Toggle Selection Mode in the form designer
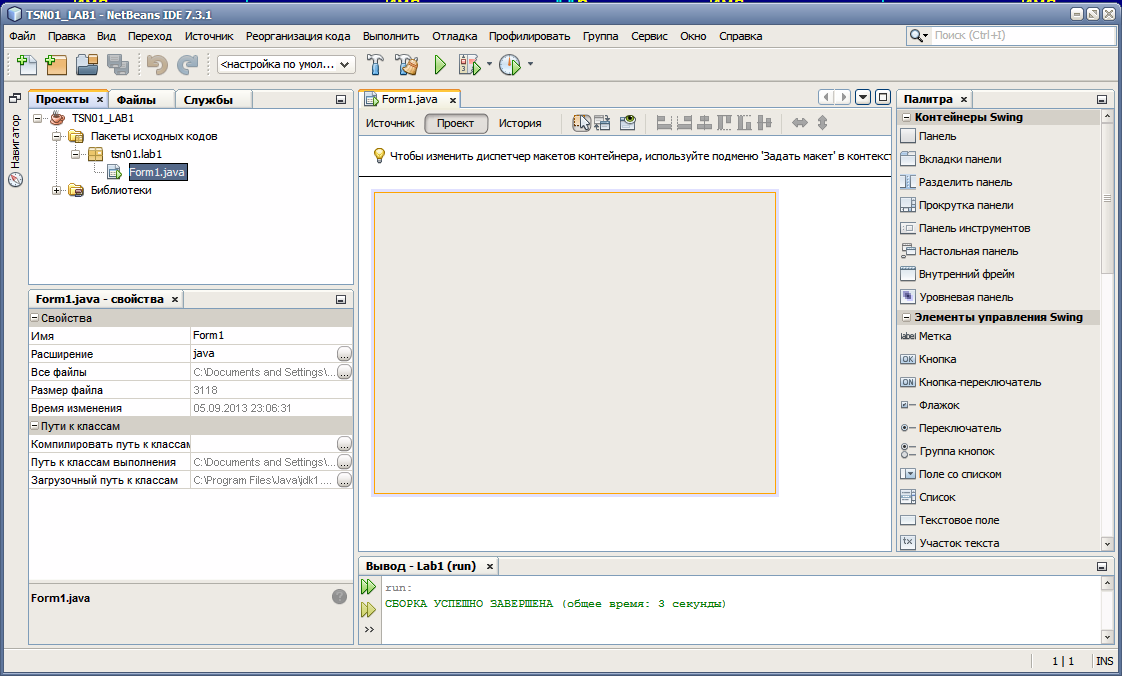 (581, 123)
